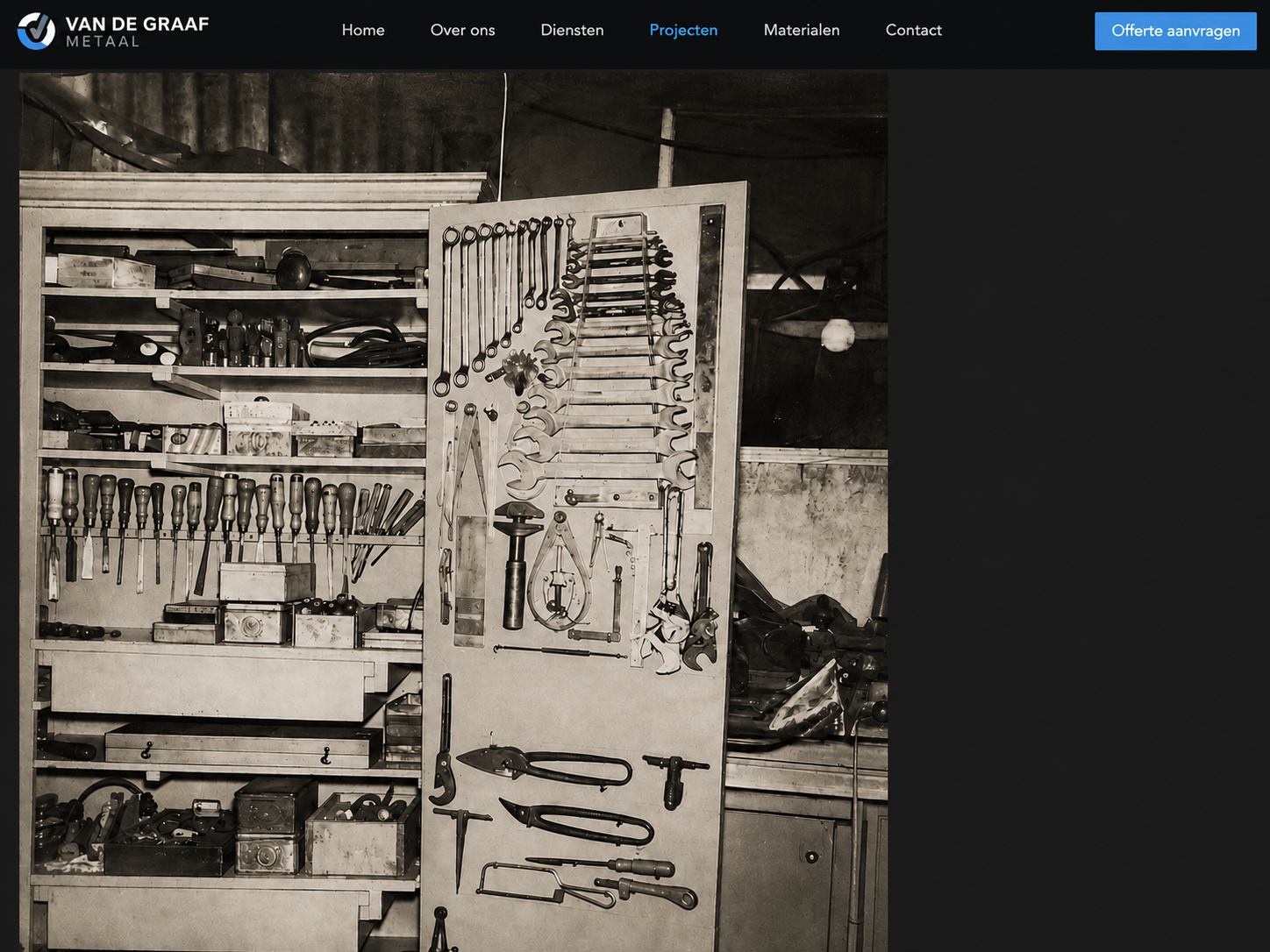Select the active Projecten menu item
Viewport: 1270px width, 952px height.
[683, 30]
